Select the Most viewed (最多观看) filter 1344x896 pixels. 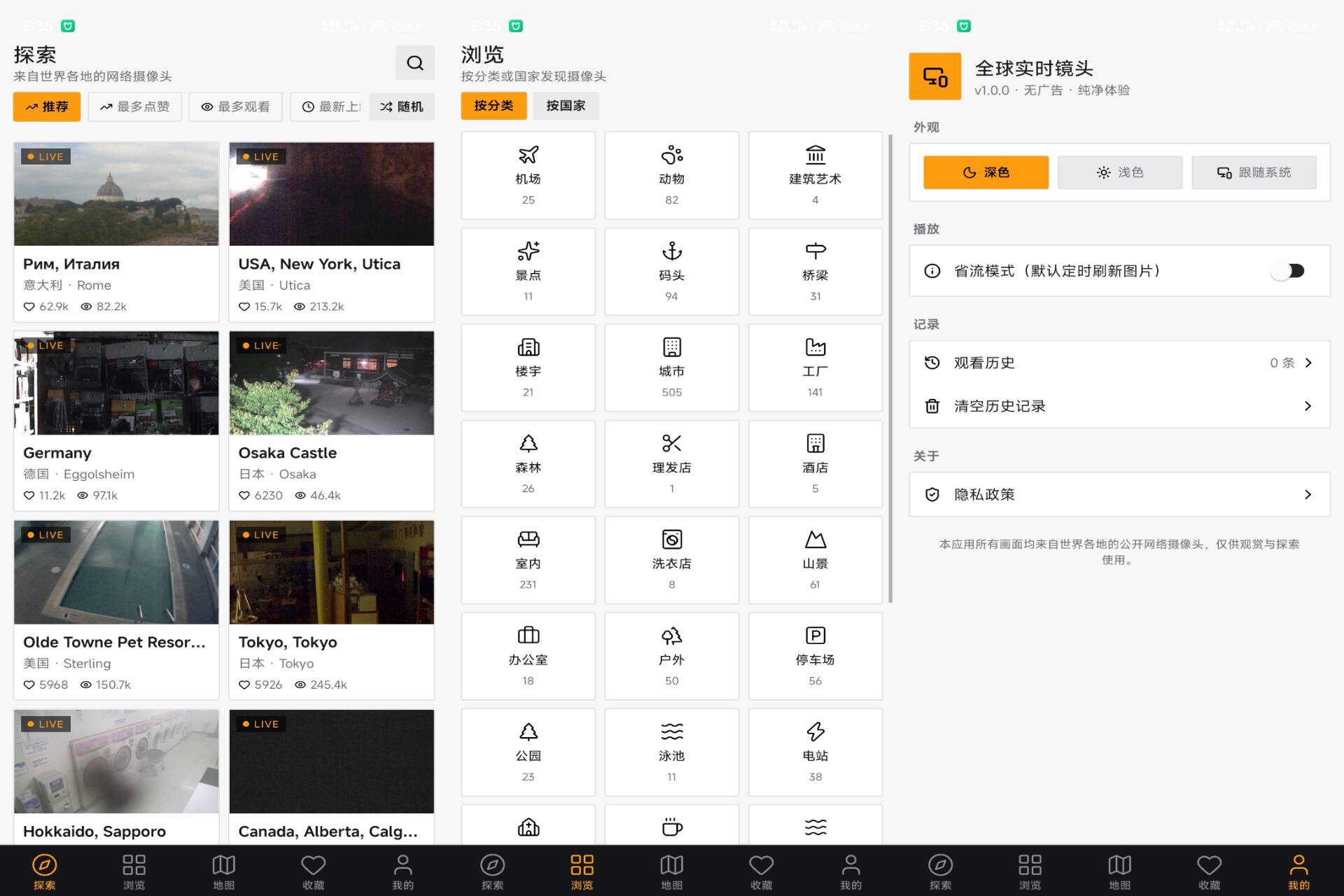[x=235, y=106]
